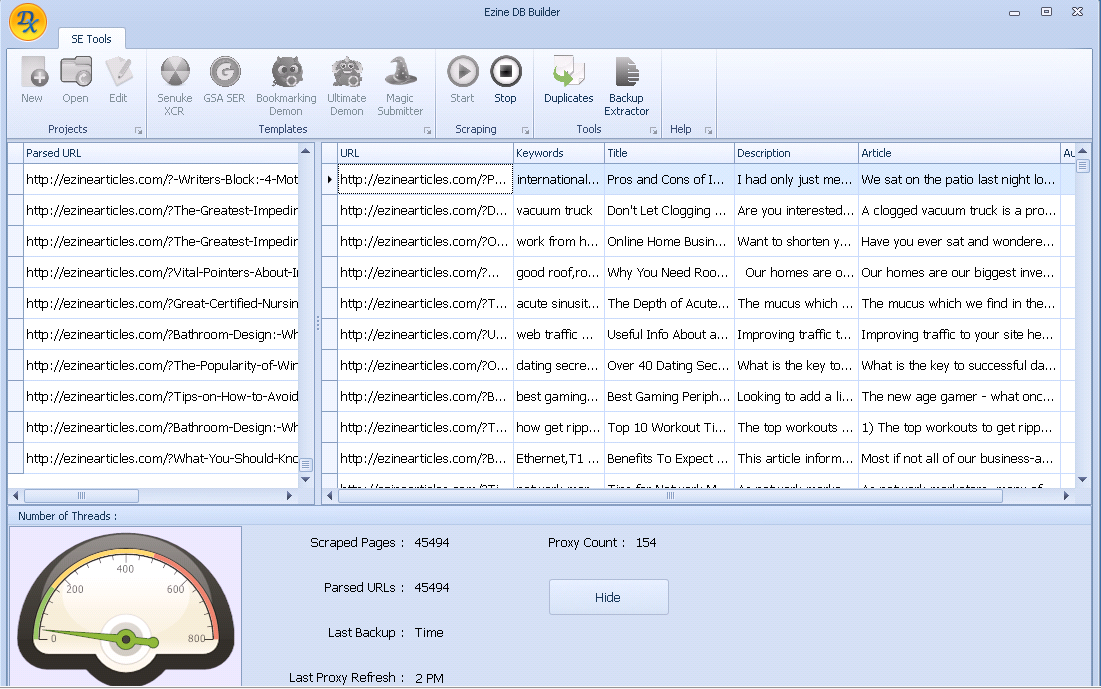Screen dimensions: 1101x689
Task: Select the GSA SER template
Action: [x=225, y=80]
